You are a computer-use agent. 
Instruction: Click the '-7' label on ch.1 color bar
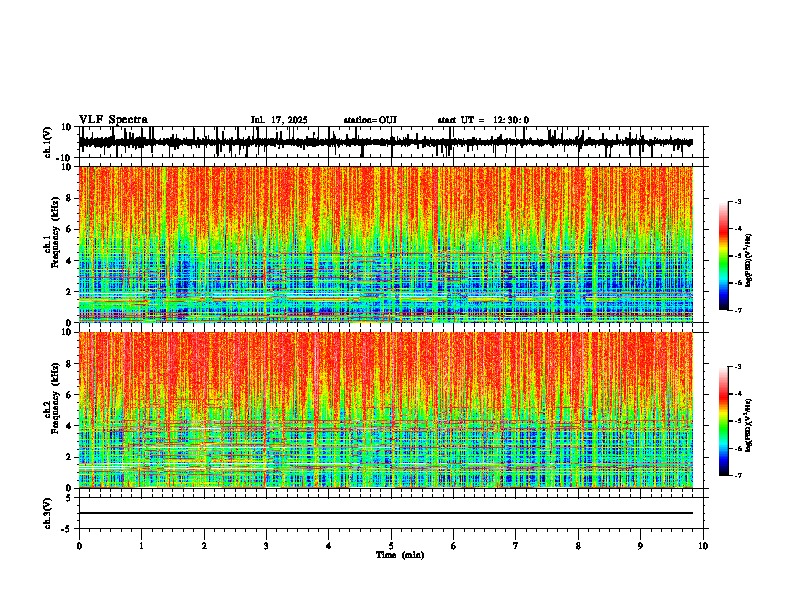737,310
